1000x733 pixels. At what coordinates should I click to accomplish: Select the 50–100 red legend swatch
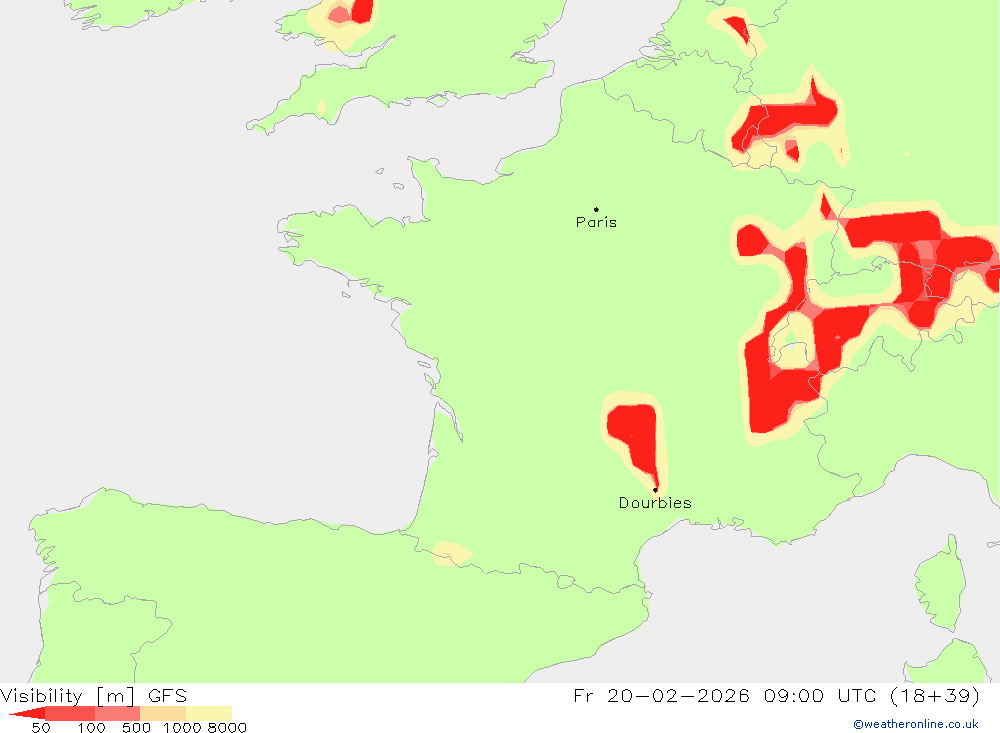click(x=70, y=714)
